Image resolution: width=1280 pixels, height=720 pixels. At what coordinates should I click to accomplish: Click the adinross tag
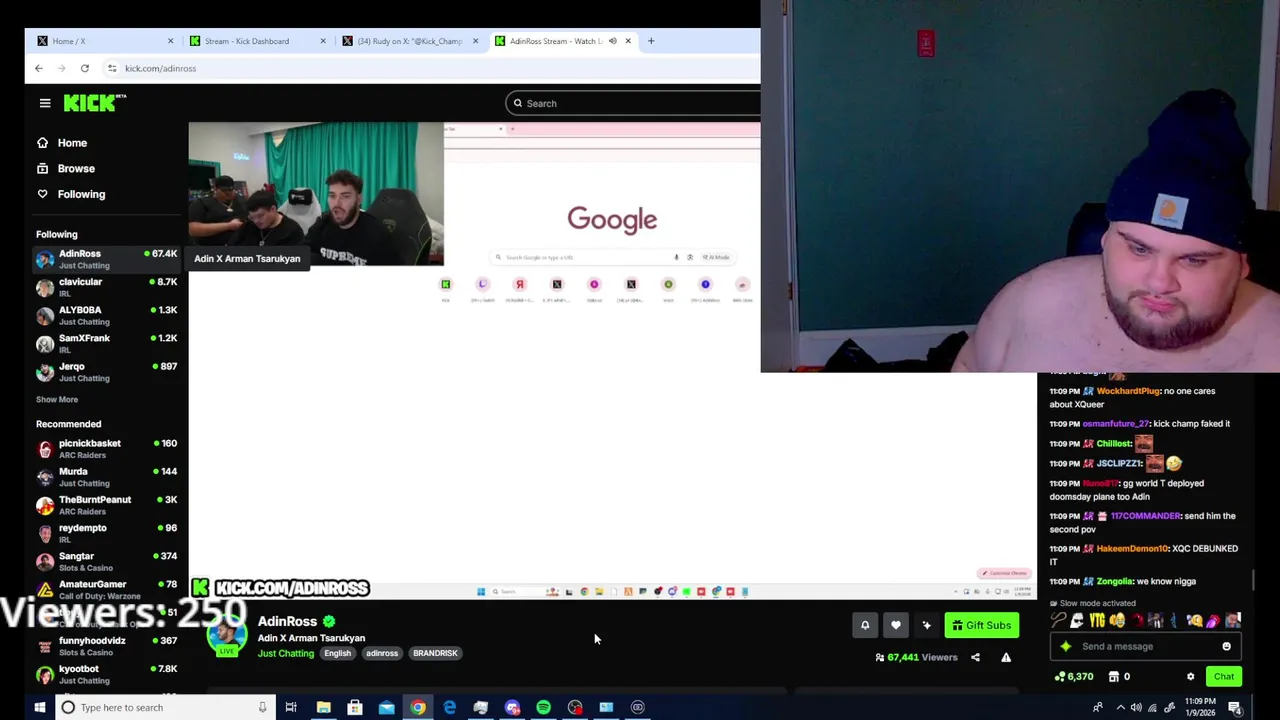point(382,653)
